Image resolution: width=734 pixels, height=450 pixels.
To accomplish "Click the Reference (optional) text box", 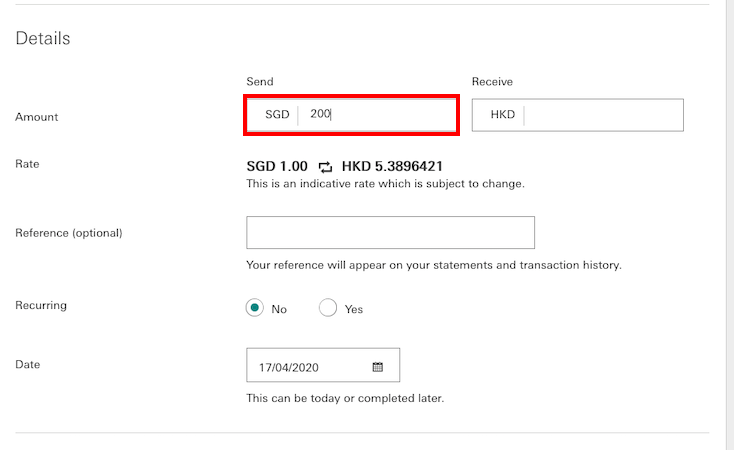I will [390, 232].
